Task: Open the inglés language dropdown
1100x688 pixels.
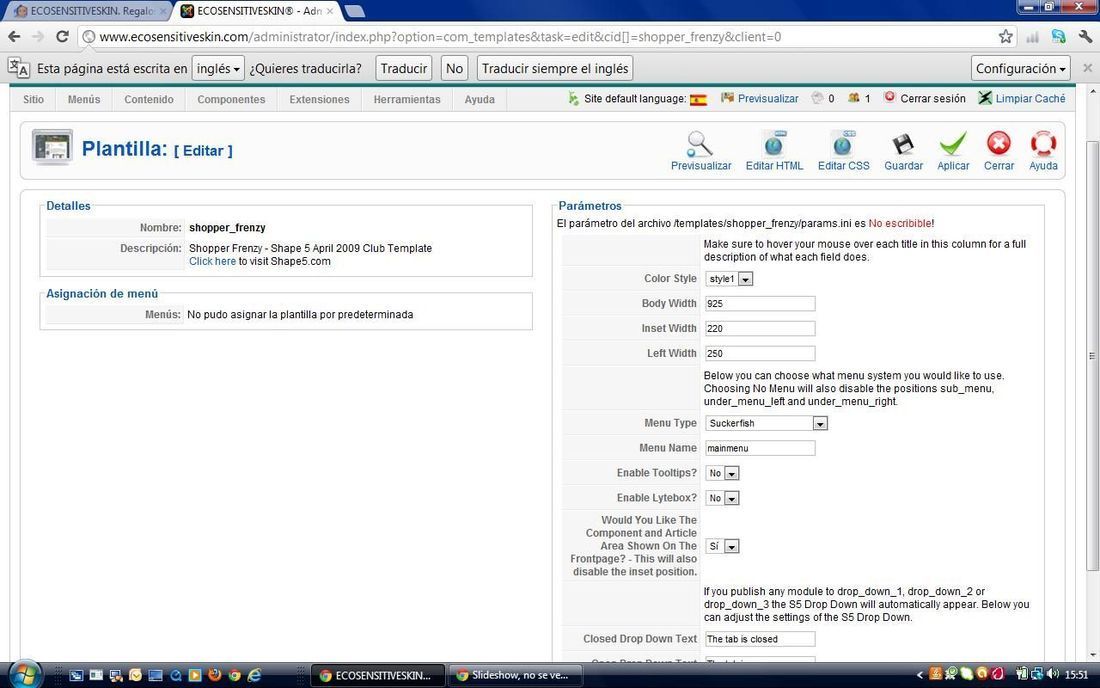Action: point(218,68)
